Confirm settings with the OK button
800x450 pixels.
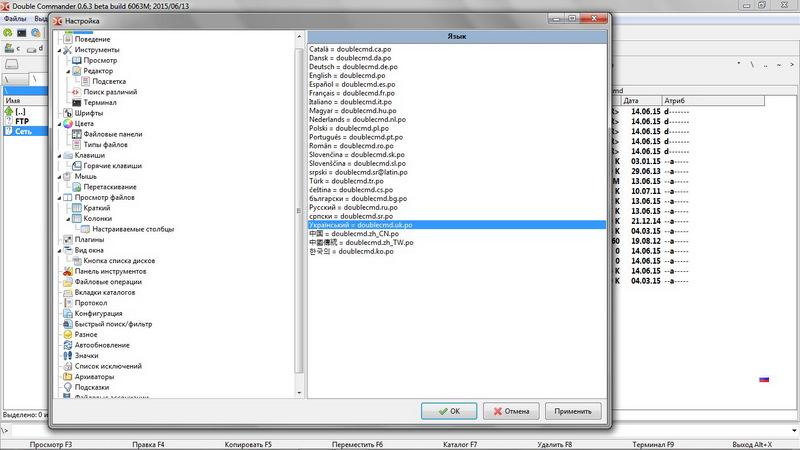tap(449, 411)
